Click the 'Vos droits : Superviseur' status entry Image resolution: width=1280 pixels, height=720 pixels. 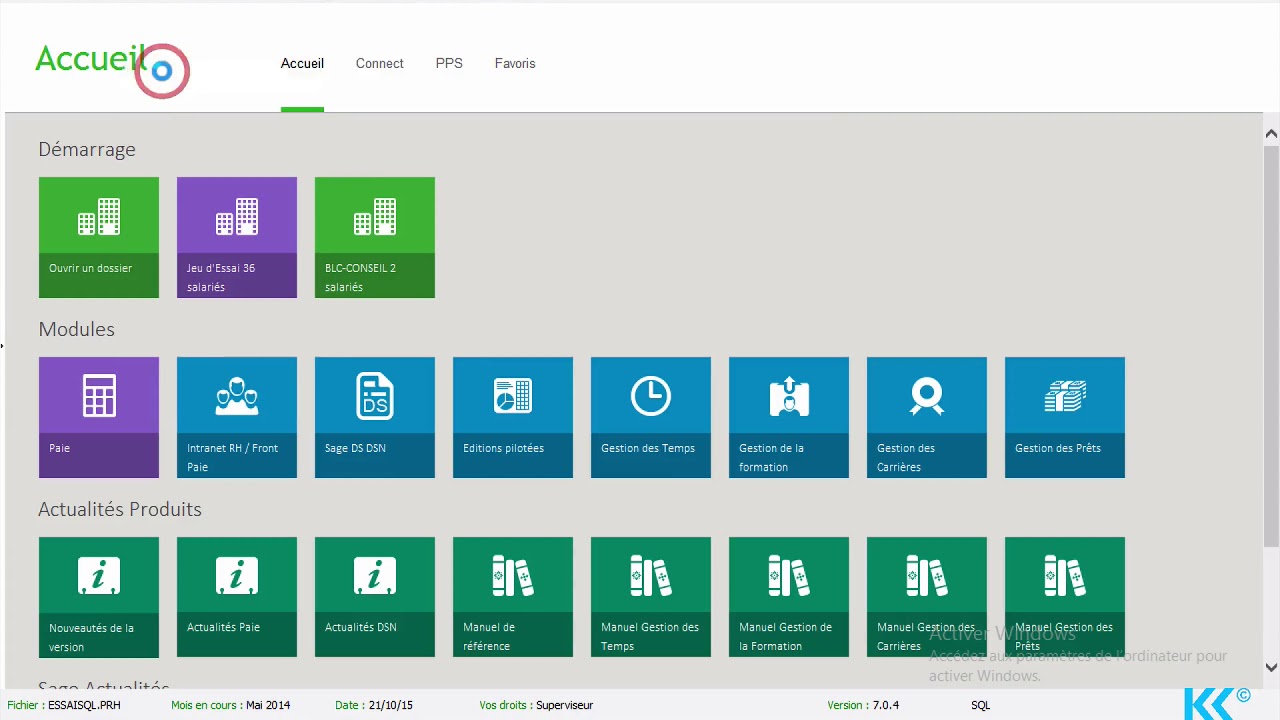click(536, 705)
